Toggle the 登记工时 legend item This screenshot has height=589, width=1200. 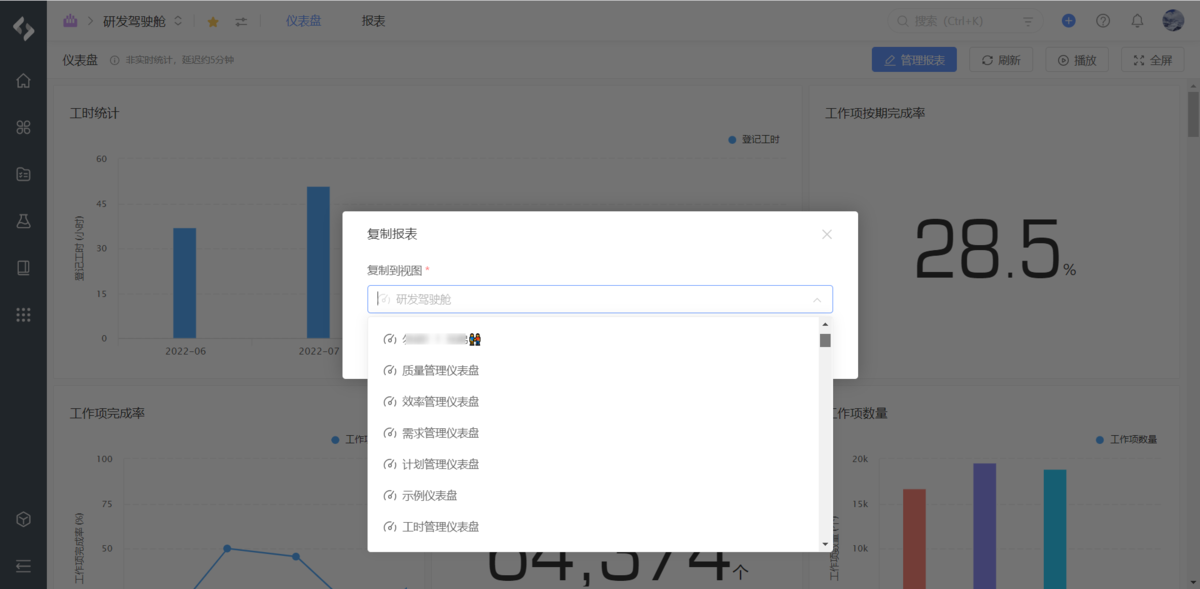[754, 140]
